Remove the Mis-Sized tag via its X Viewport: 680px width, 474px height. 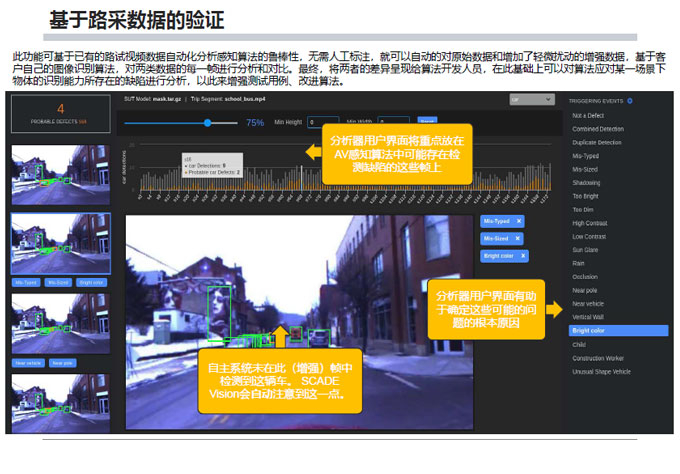(519, 238)
